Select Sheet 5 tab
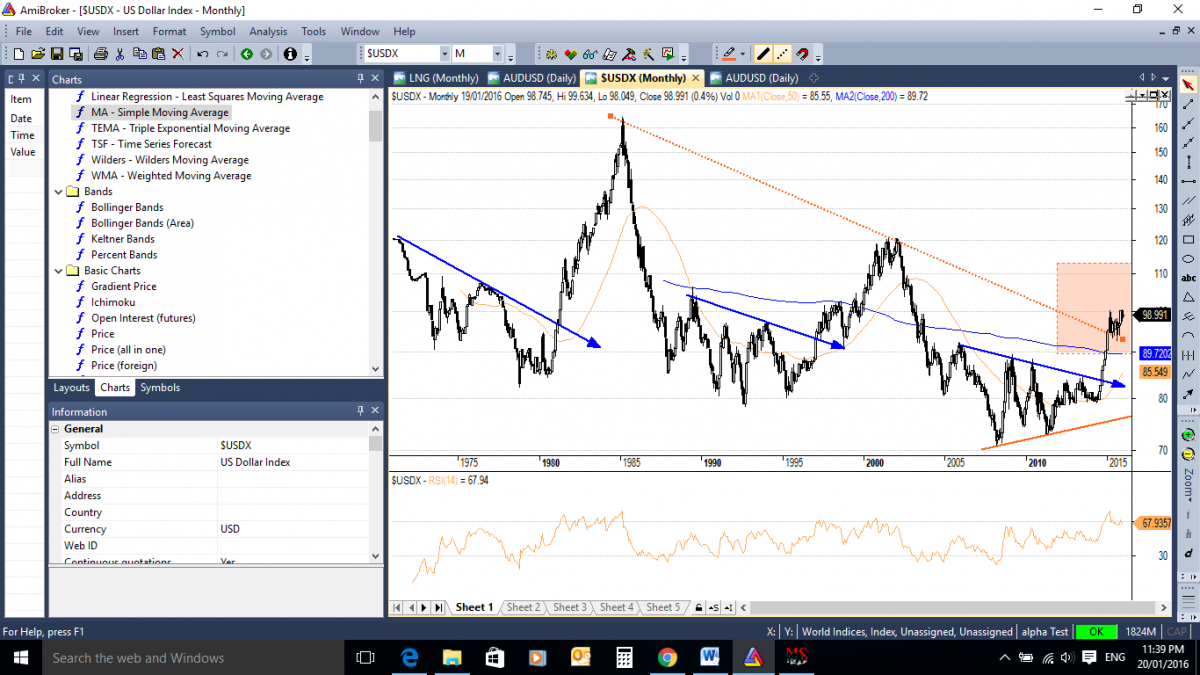 [x=662, y=607]
